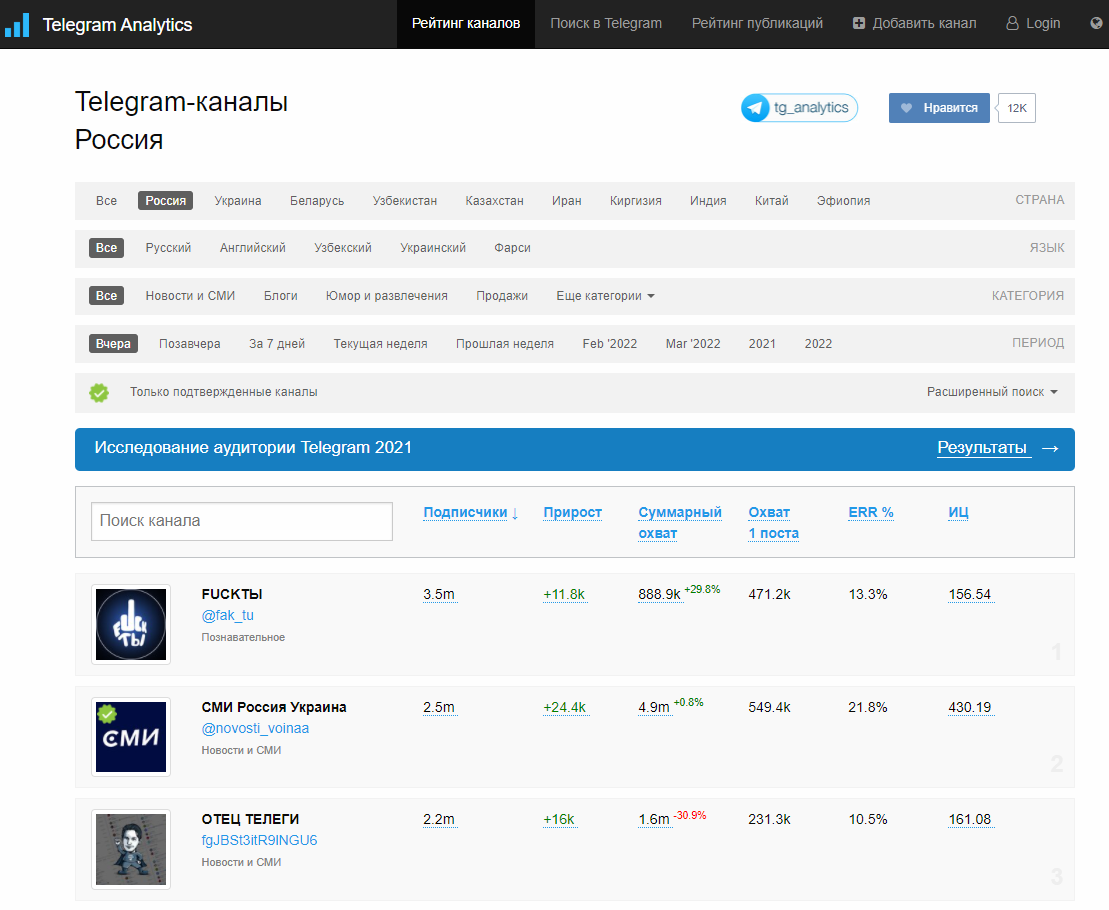Open the fgJBSt3itR9INGU6 channel link
Viewport: 1109px width, 910px height.
click(x=259, y=841)
